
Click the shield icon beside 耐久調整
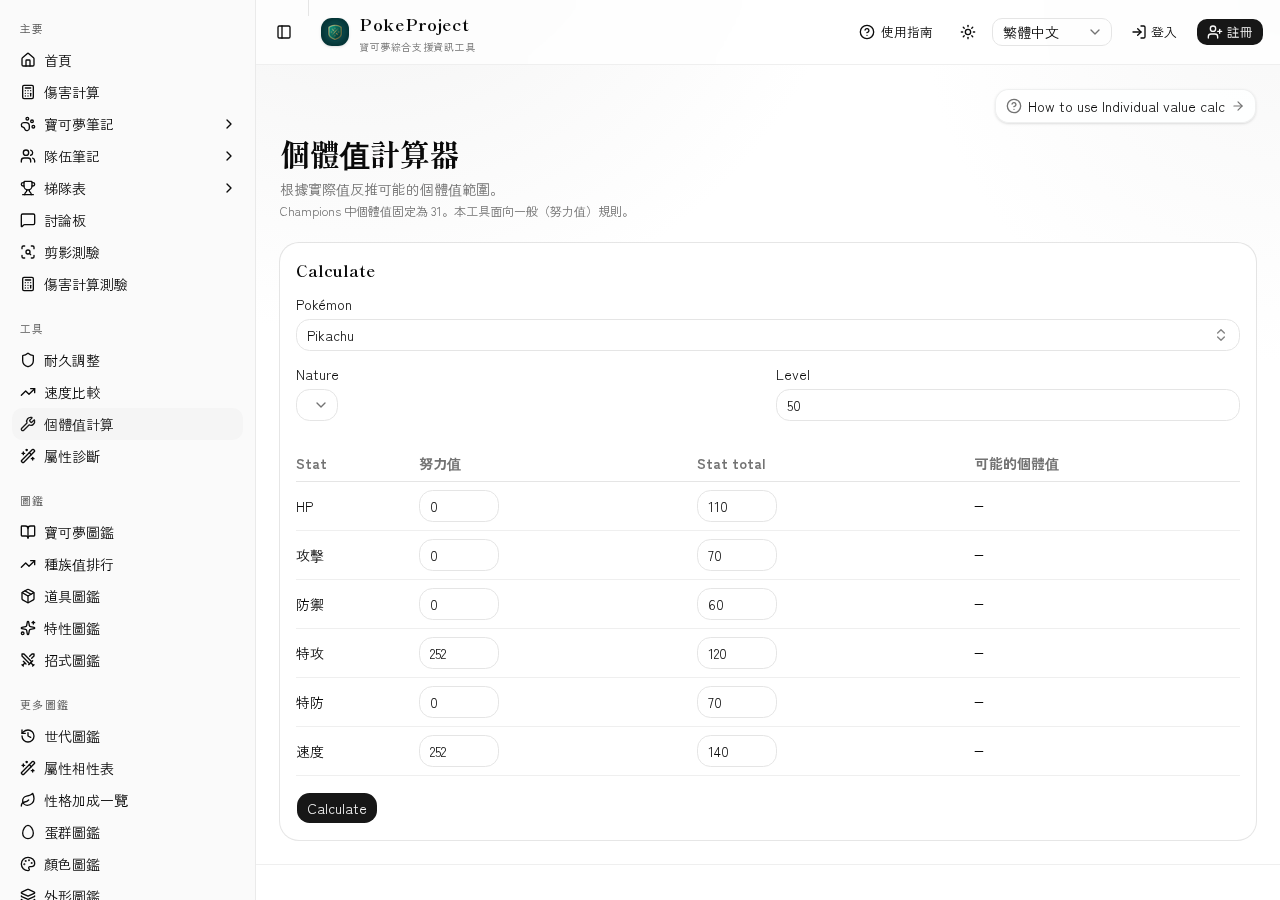click(x=28, y=360)
